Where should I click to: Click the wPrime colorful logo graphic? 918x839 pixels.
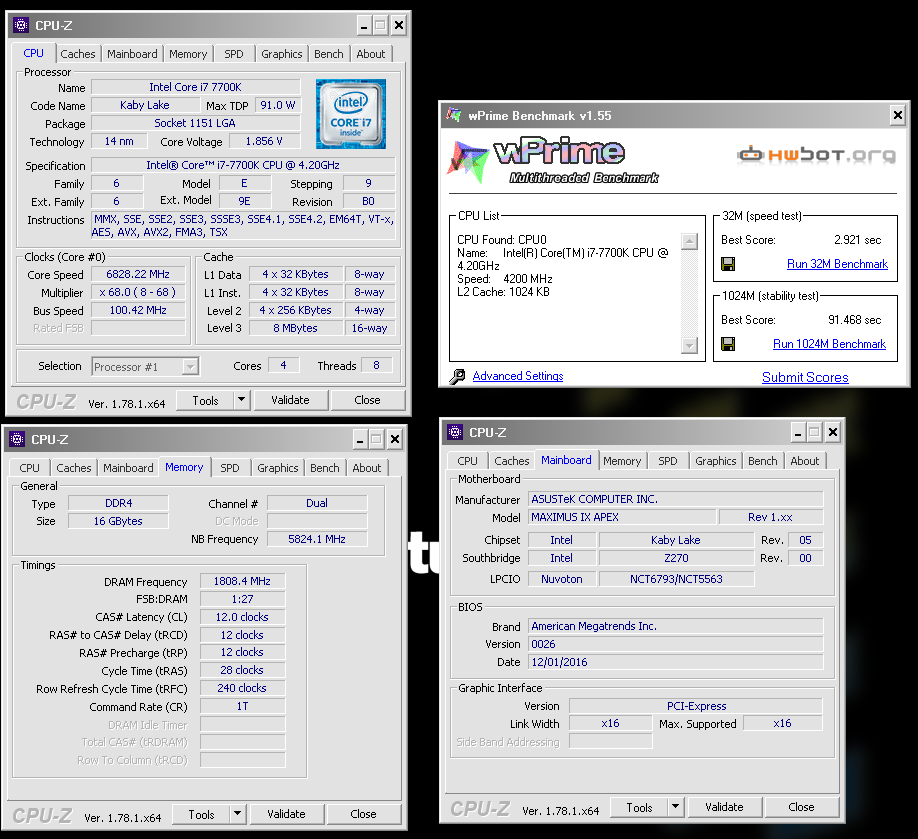coord(468,161)
